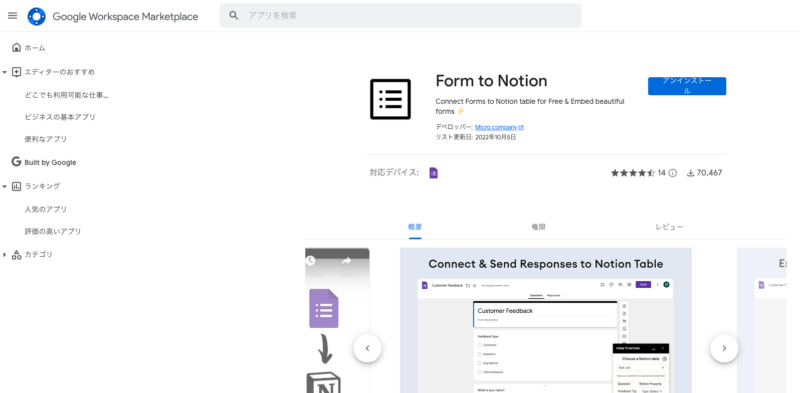Click the 対応デバイス label

(x=394, y=173)
